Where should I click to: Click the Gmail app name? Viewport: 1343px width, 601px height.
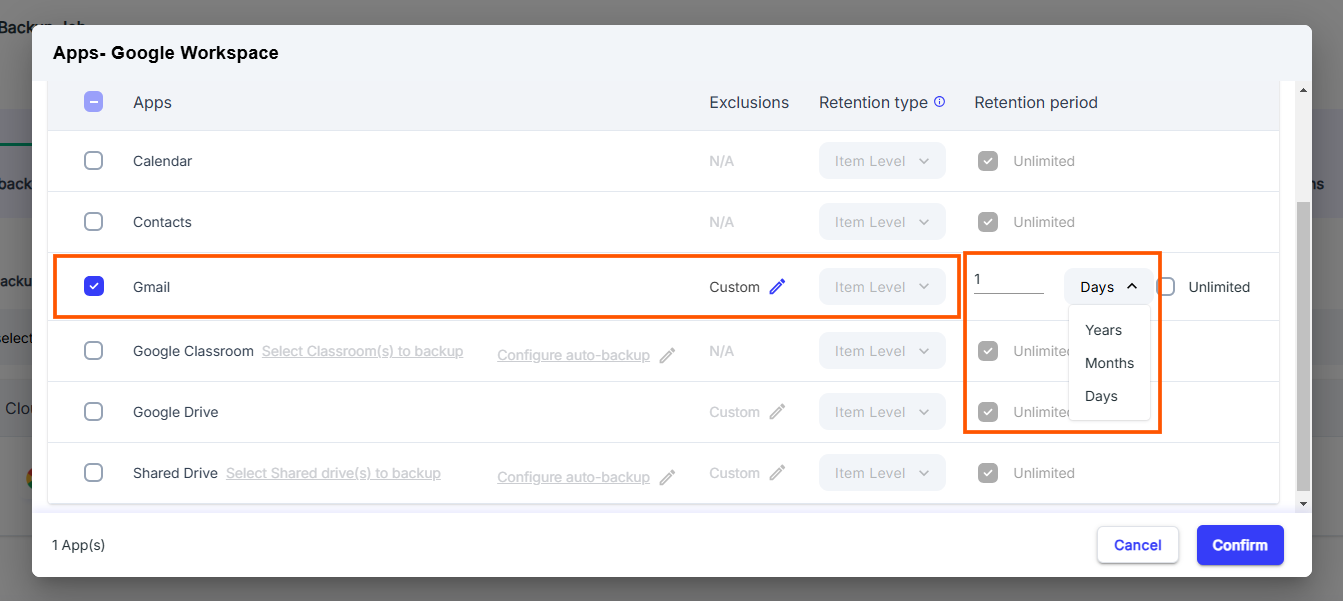click(x=152, y=287)
